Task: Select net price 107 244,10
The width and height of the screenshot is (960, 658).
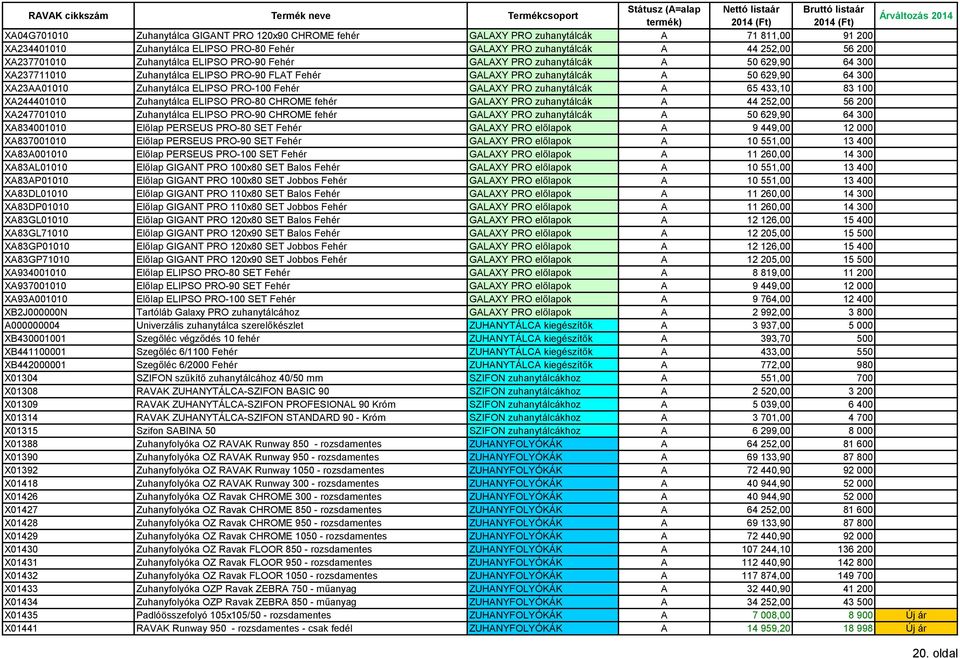Action: click(751, 549)
